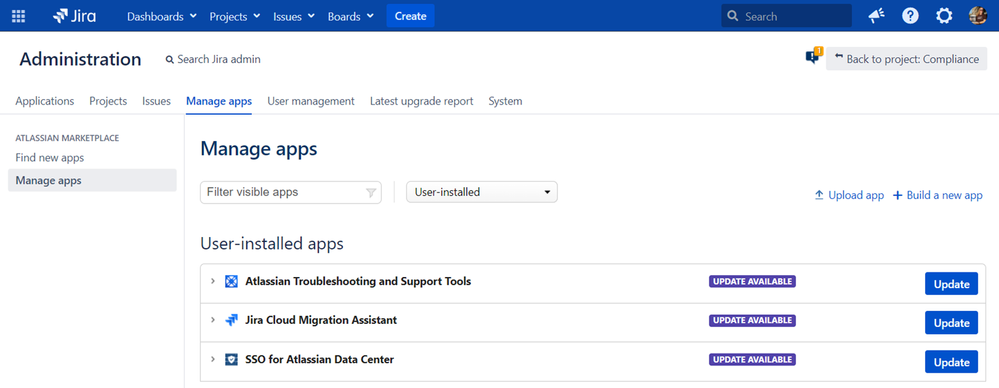999x388 pixels.
Task: Open the settings gear icon
Action: tap(944, 16)
